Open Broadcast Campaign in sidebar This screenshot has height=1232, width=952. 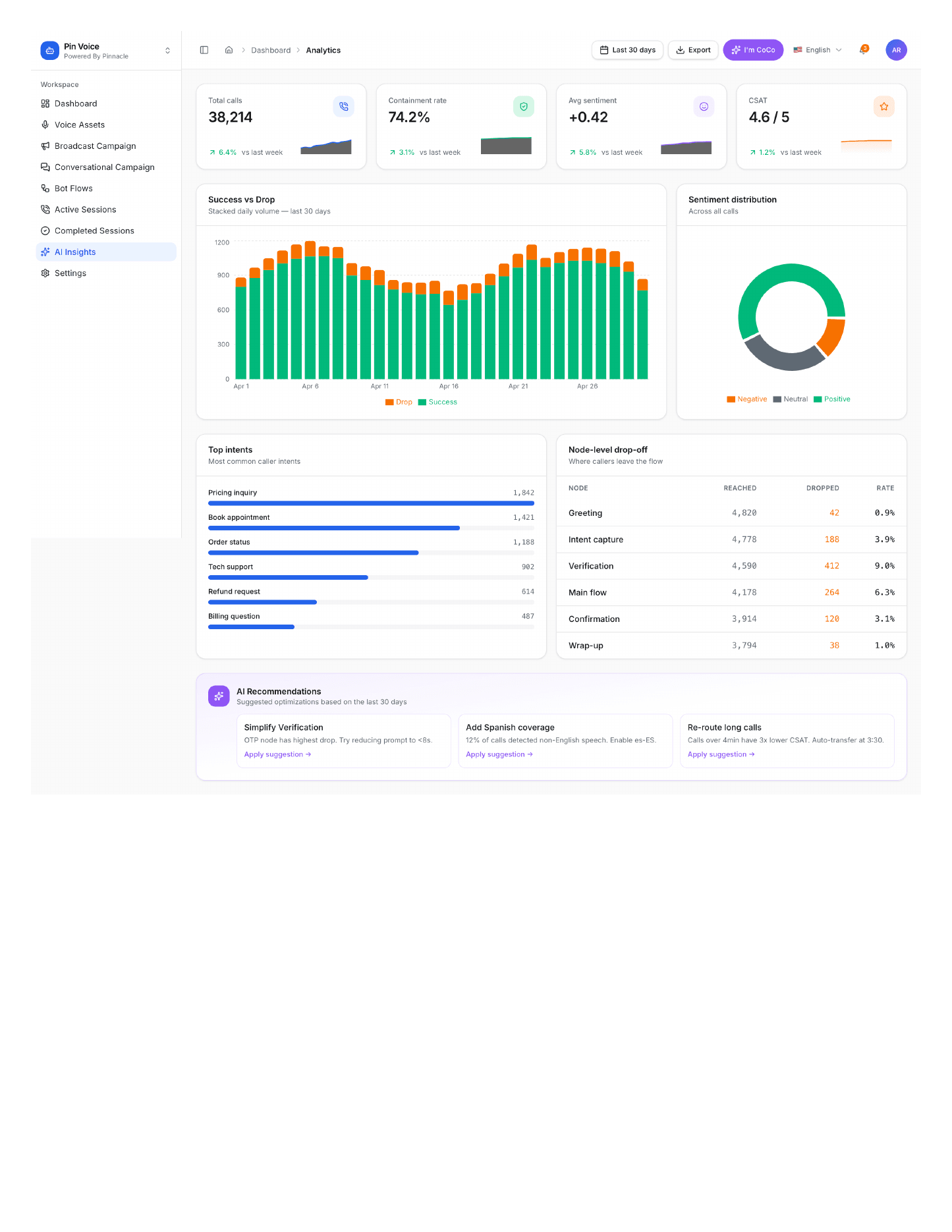click(106, 146)
